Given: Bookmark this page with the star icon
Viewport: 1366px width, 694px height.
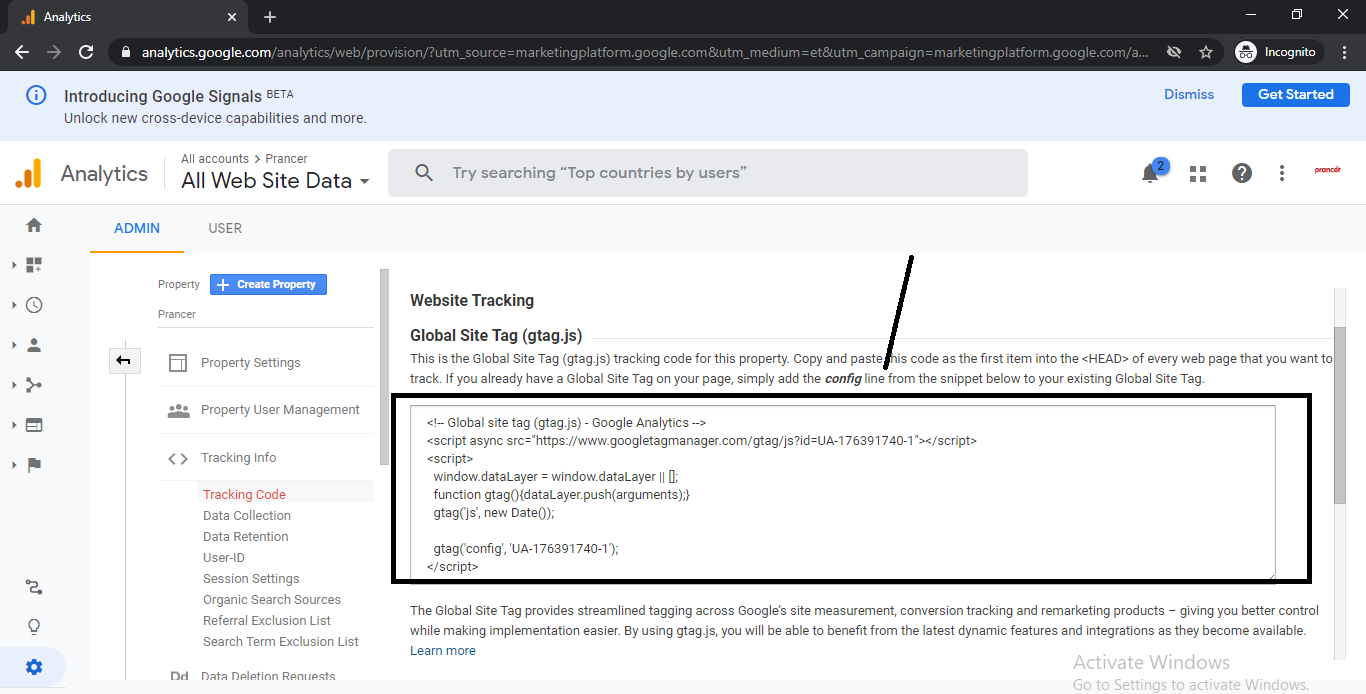Looking at the screenshot, I should pos(1206,52).
